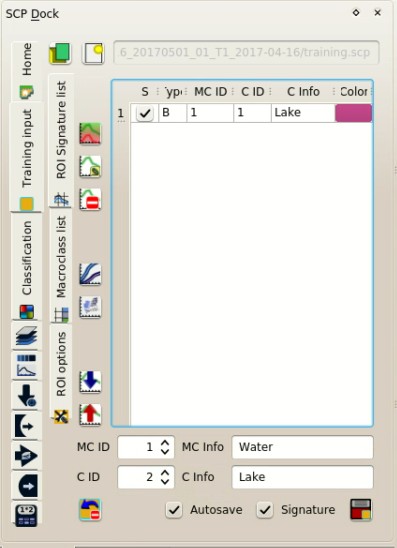Open Band set layers icon in sidebar
Viewport: 397px width, 548px height.
click(26, 336)
